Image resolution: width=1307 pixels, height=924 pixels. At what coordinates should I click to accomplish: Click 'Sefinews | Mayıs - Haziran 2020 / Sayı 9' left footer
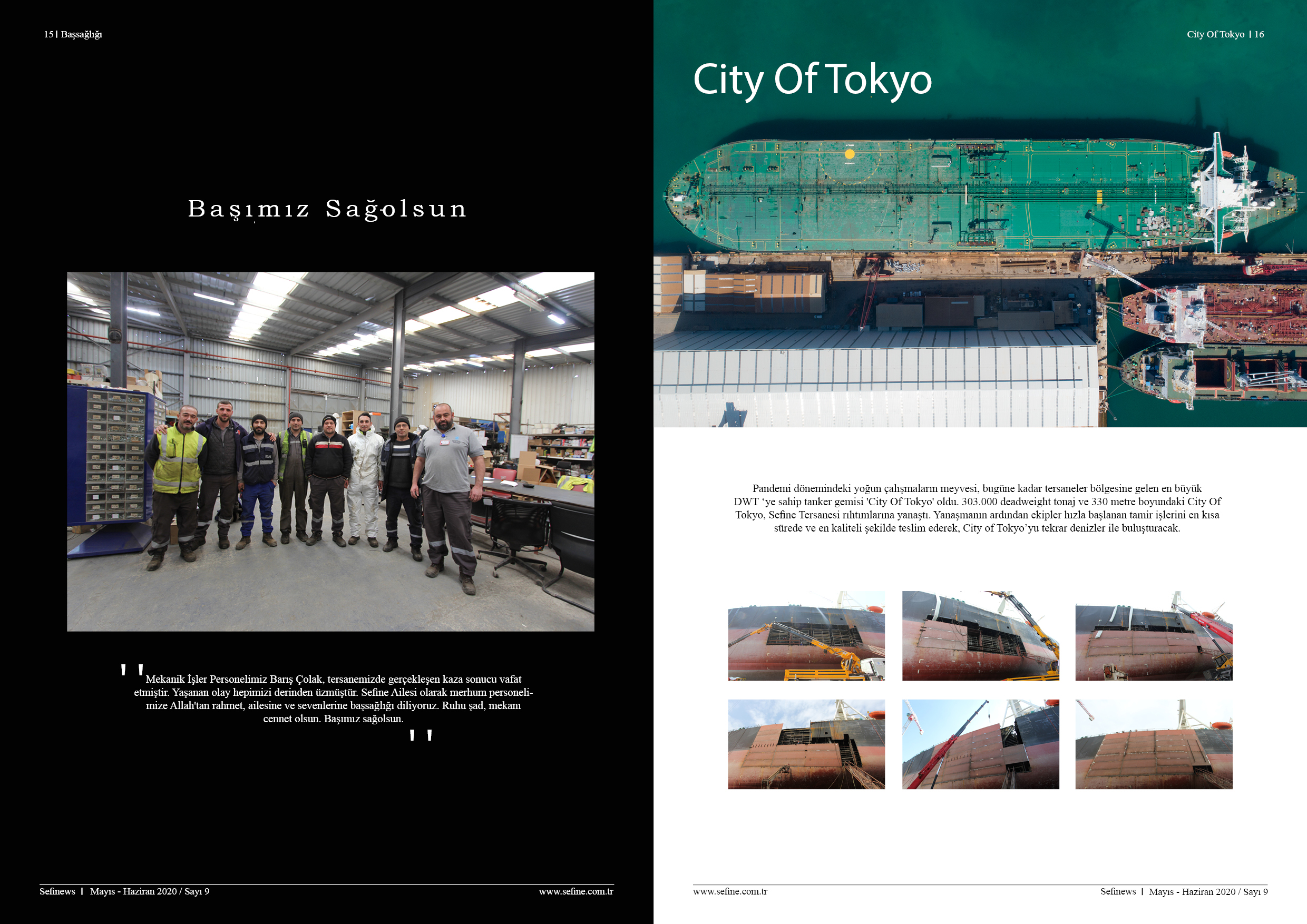point(124,891)
